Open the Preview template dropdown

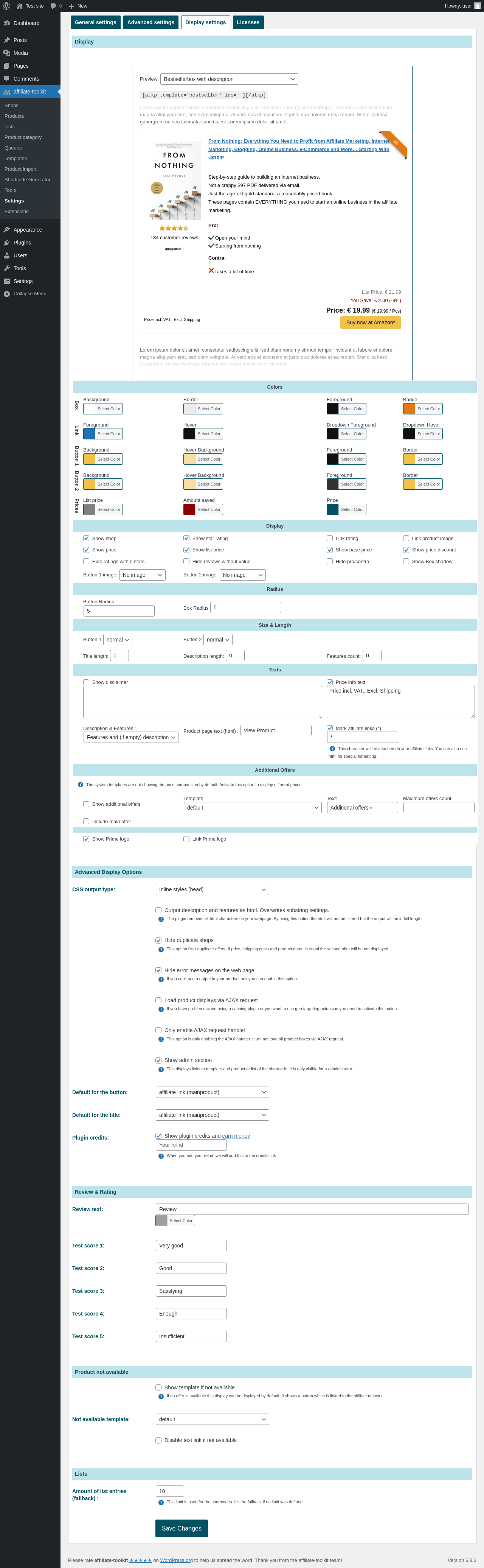point(229,79)
